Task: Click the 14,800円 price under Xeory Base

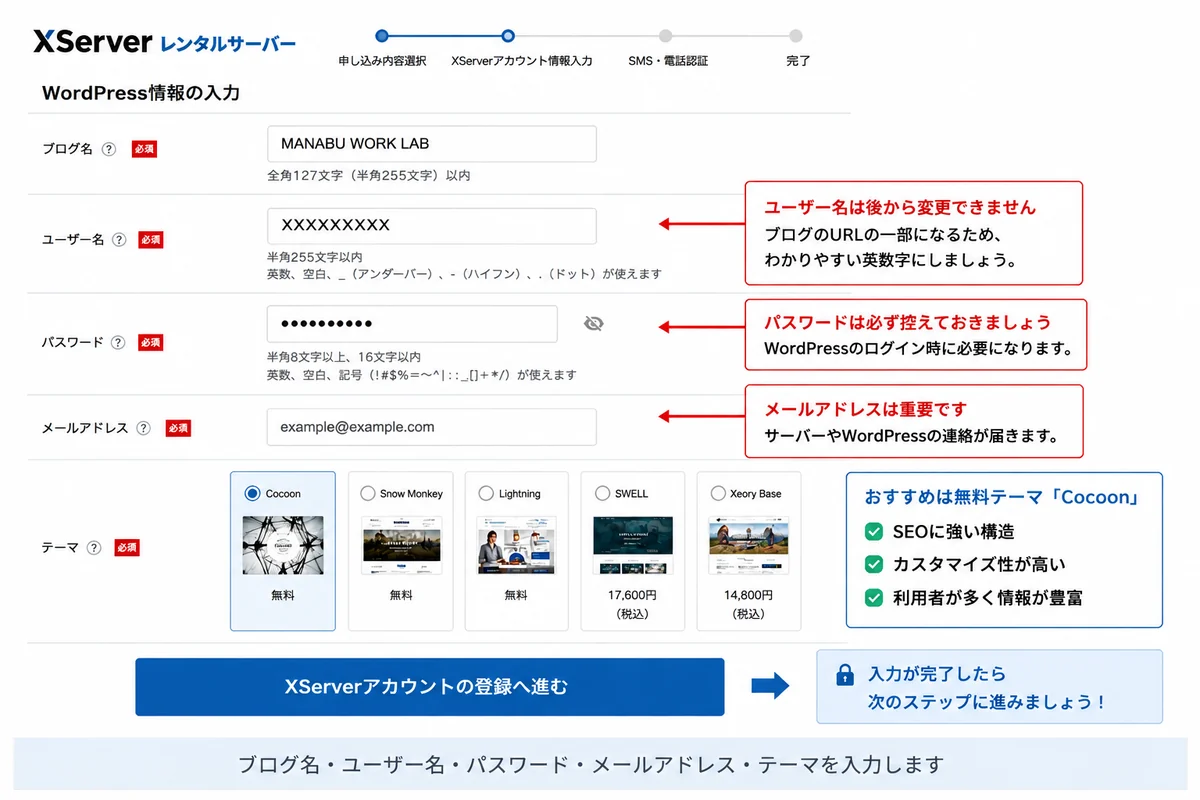Action: pos(748,595)
